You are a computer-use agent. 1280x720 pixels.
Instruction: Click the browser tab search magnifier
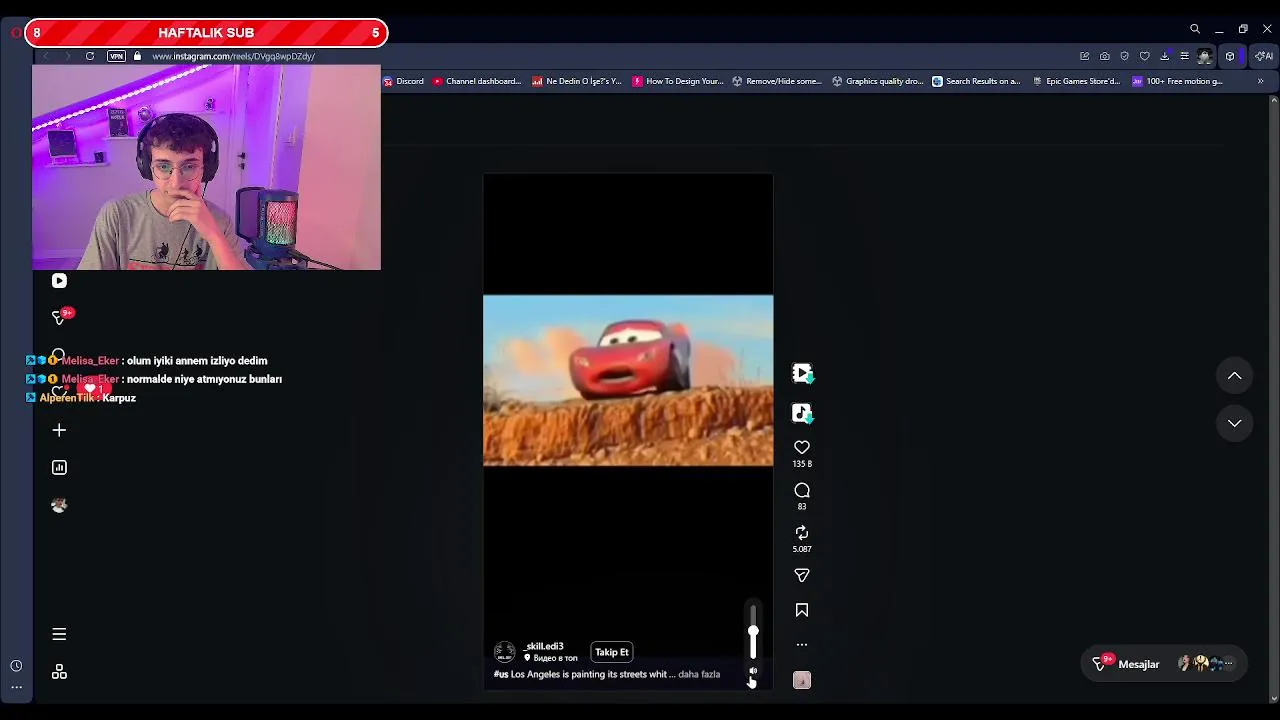click(x=1195, y=29)
